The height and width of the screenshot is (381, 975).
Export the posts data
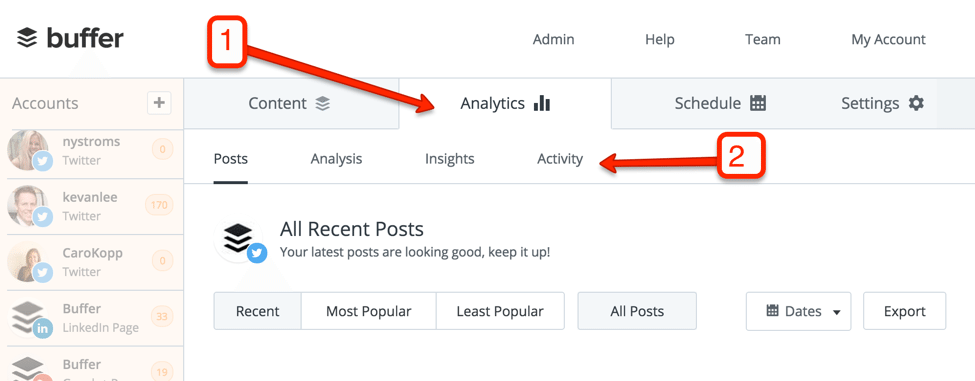(x=905, y=311)
